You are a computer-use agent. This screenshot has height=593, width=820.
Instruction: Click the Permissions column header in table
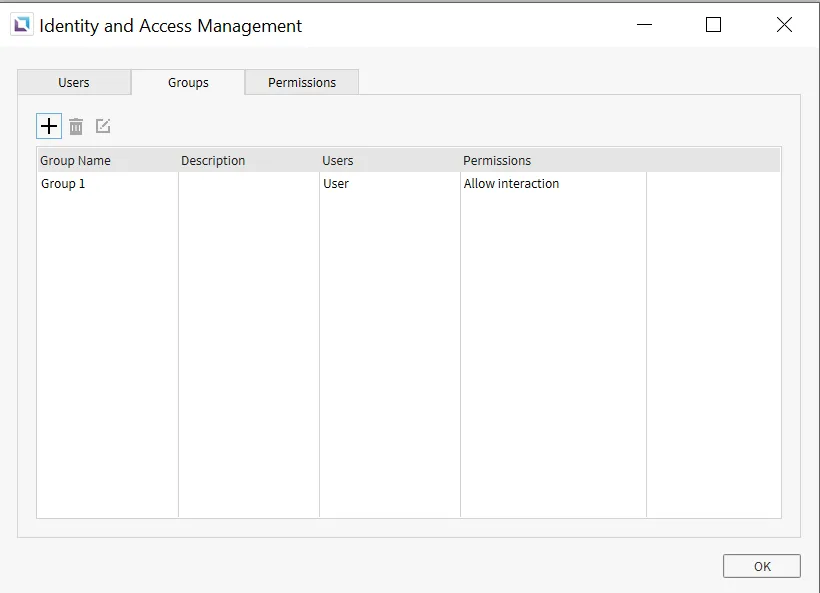point(497,160)
